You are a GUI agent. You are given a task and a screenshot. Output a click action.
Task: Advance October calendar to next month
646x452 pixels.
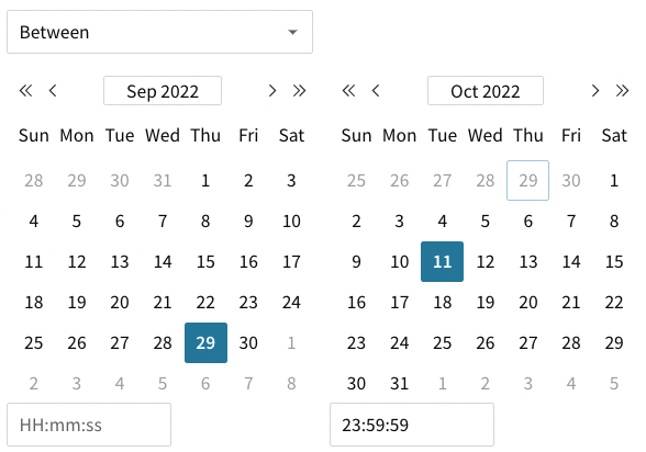coord(595,91)
